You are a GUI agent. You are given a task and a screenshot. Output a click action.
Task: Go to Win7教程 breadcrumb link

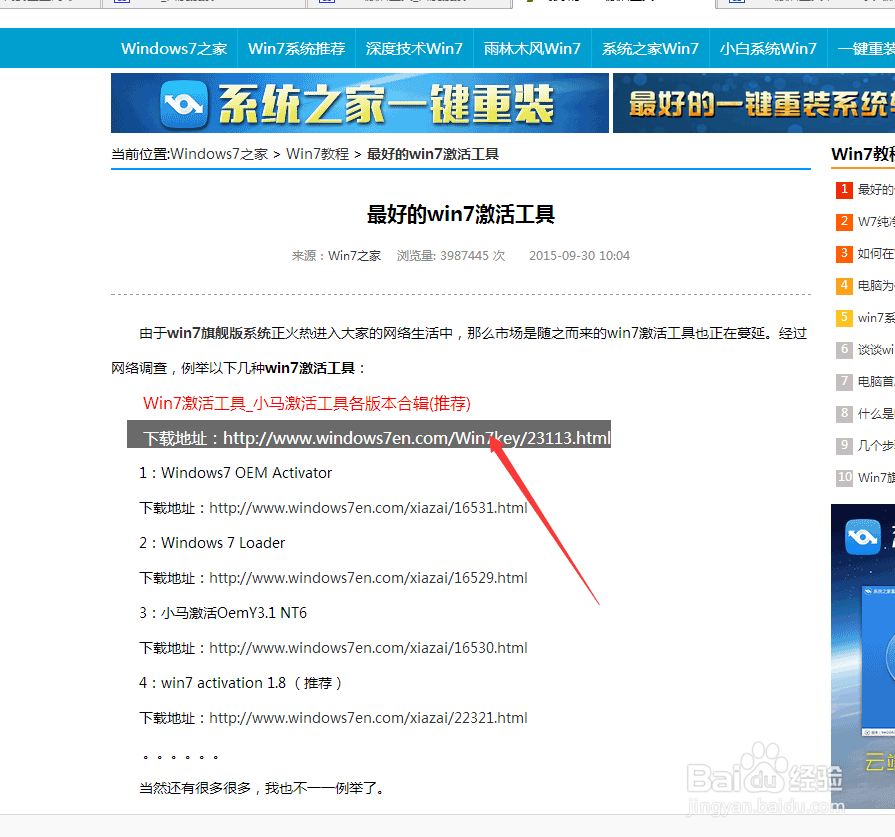pyautogui.click(x=317, y=154)
